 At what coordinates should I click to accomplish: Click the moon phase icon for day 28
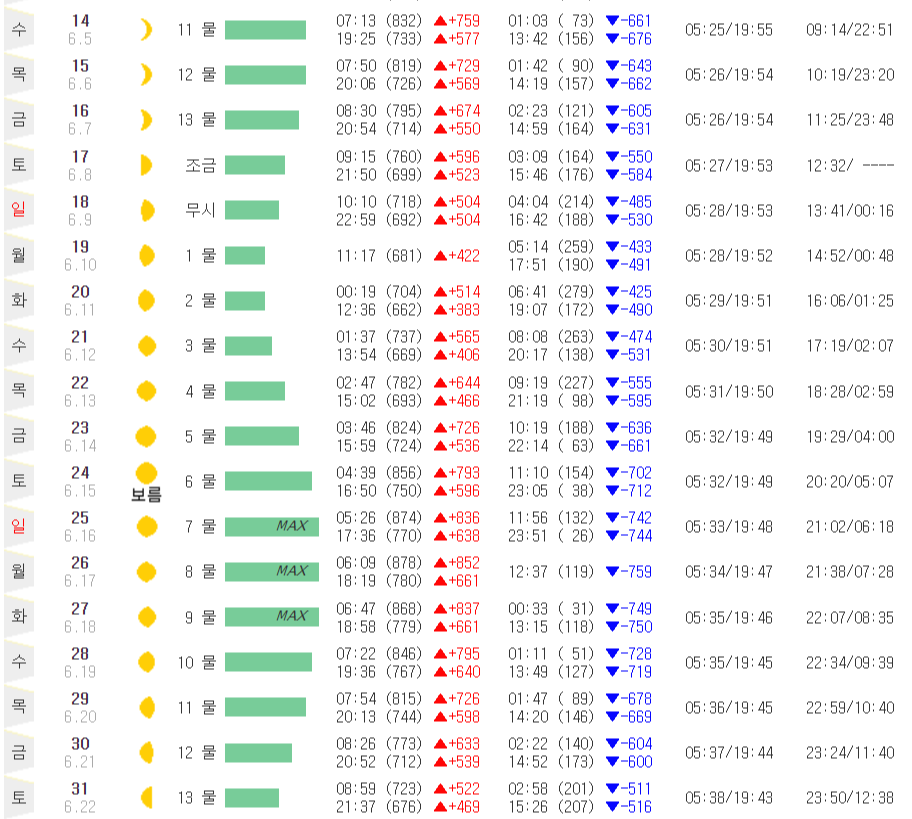click(147, 662)
